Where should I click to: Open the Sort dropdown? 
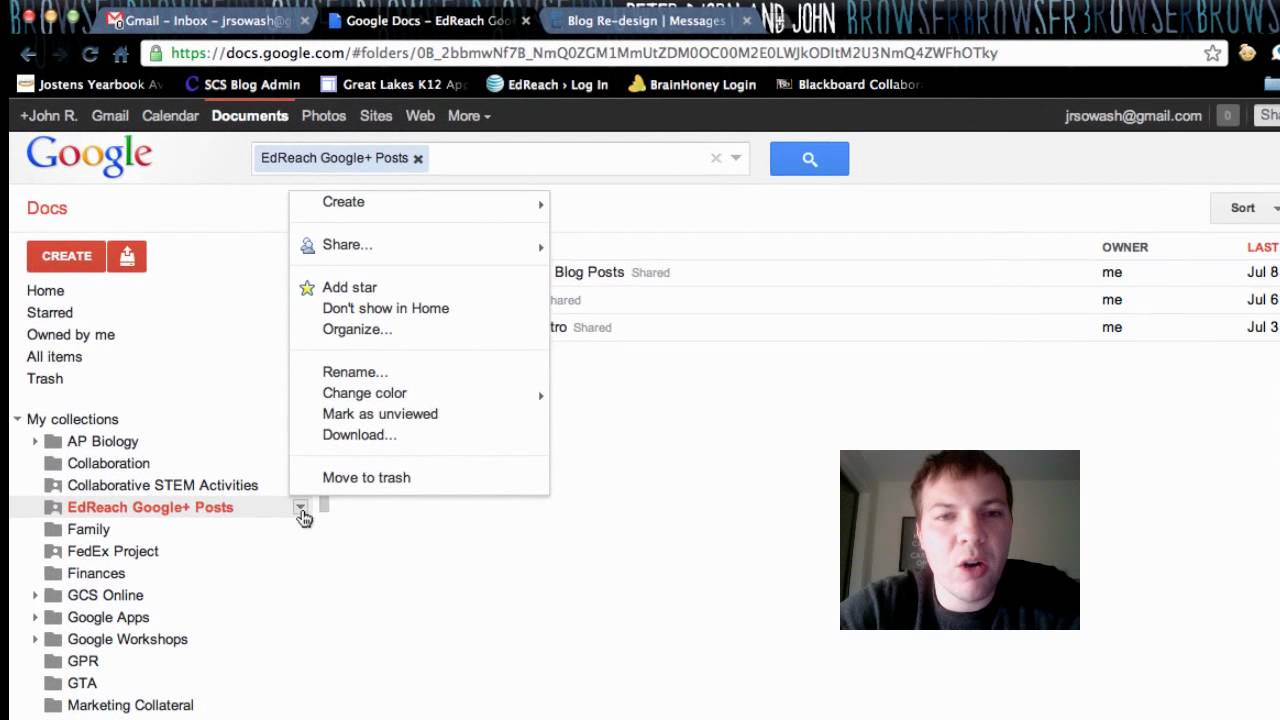[1246, 208]
